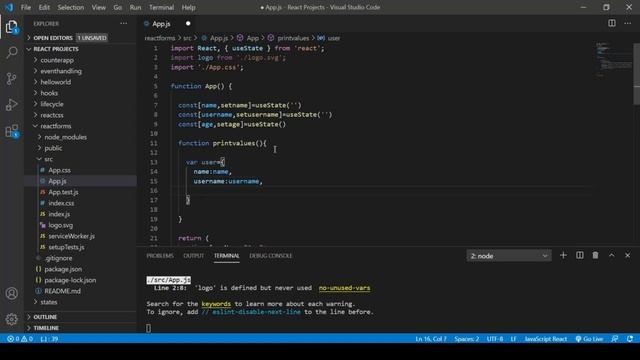Open notifications bell in status bar
The image size is (640, 360).
pyautogui.click(x=630, y=339)
